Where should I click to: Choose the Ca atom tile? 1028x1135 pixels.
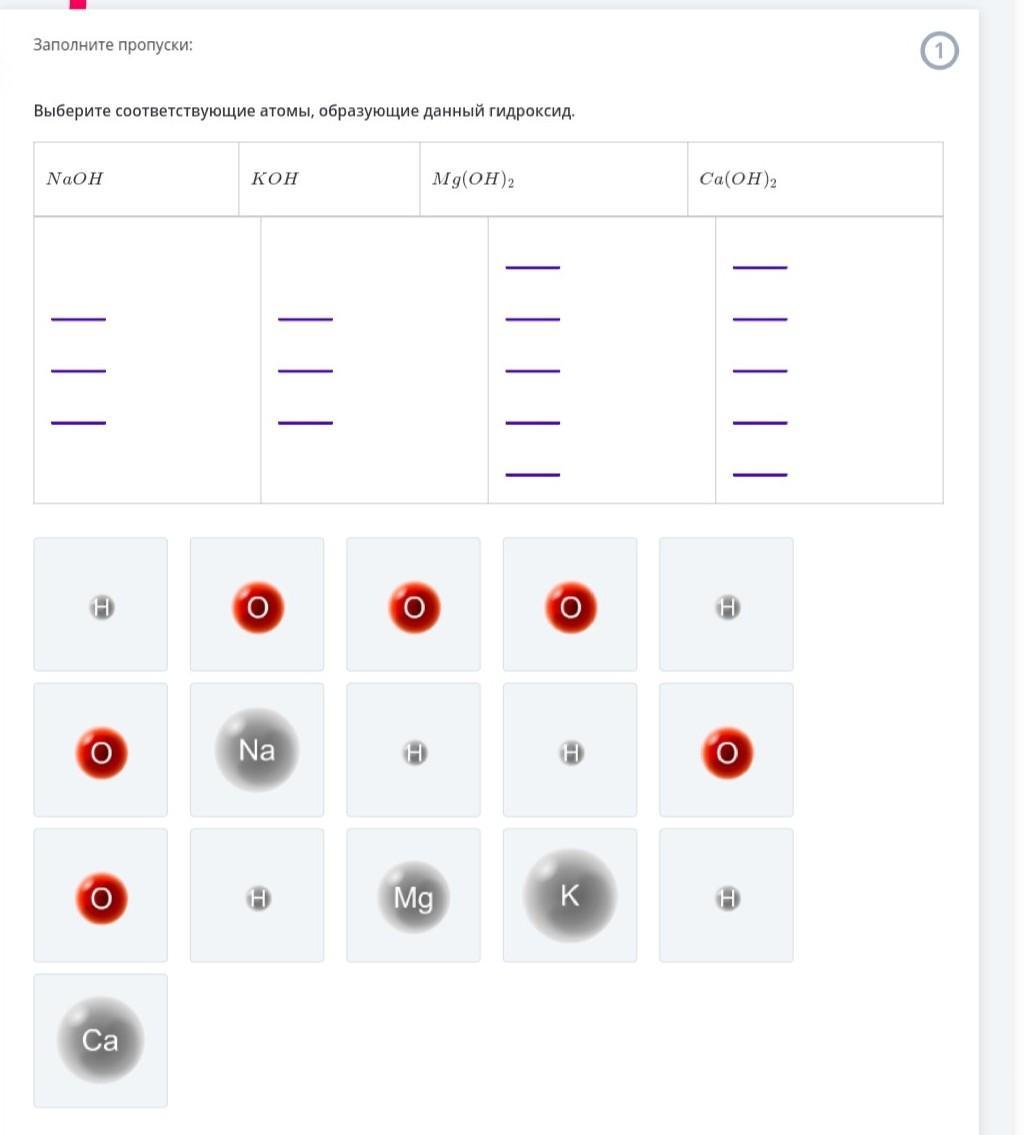(x=100, y=1041)
